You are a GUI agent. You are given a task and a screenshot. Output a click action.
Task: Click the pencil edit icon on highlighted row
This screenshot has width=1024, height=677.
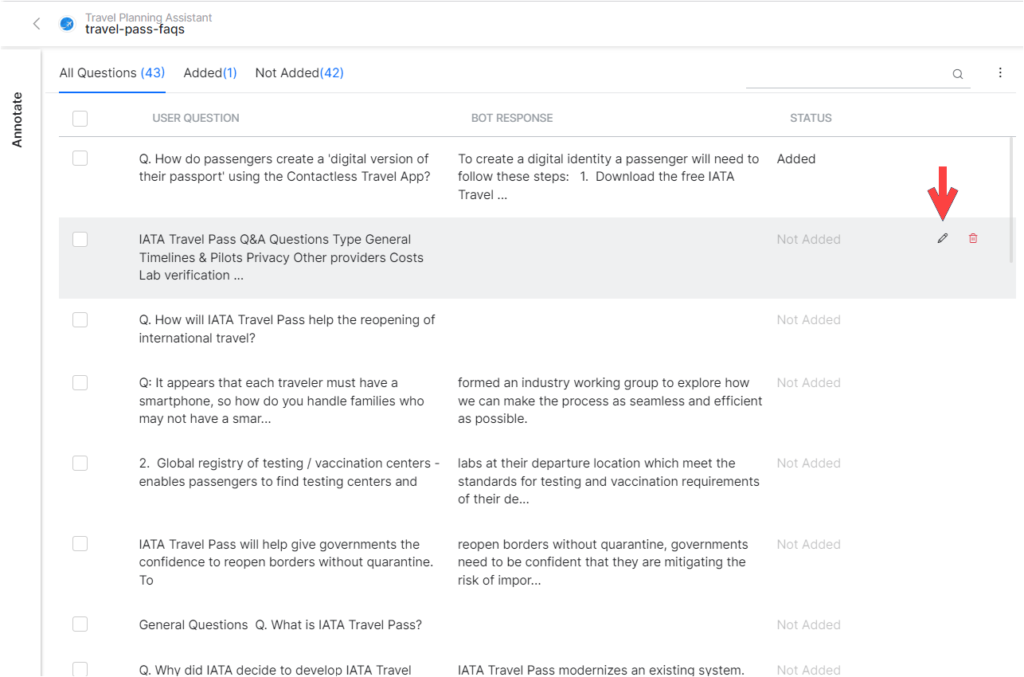(942, 239)
